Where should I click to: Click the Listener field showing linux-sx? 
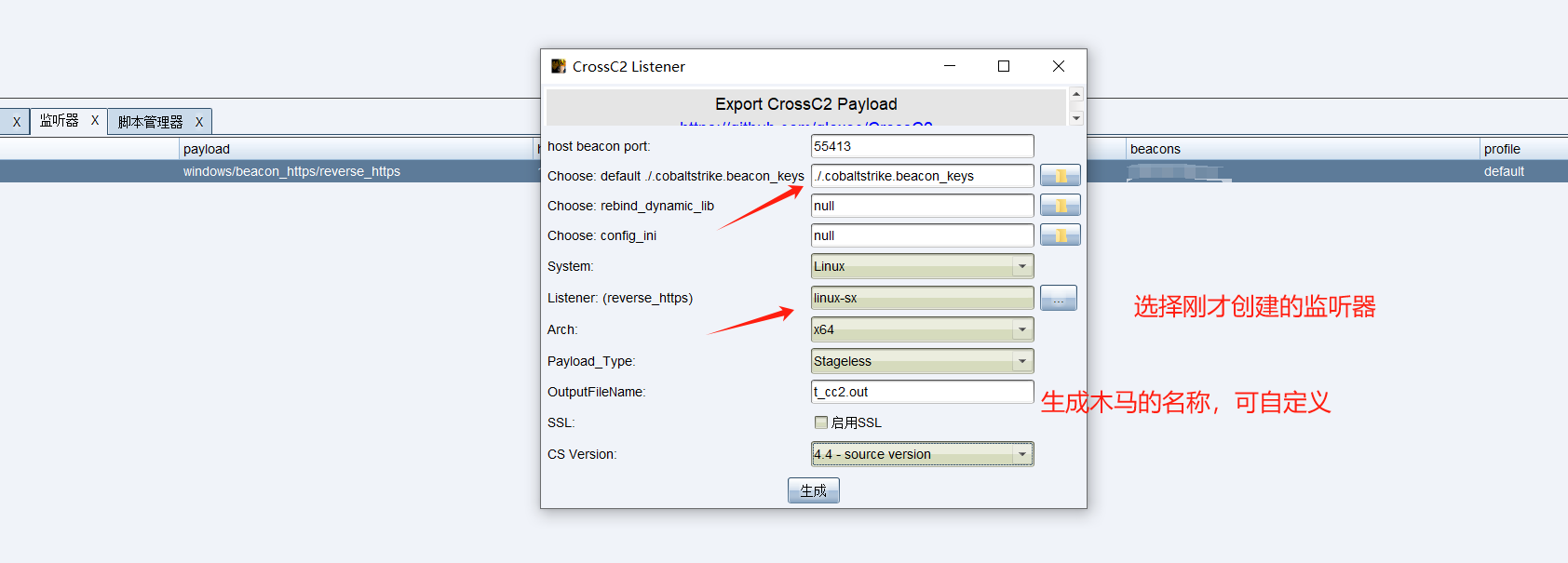pyautogui.click(x=923, y=298)
